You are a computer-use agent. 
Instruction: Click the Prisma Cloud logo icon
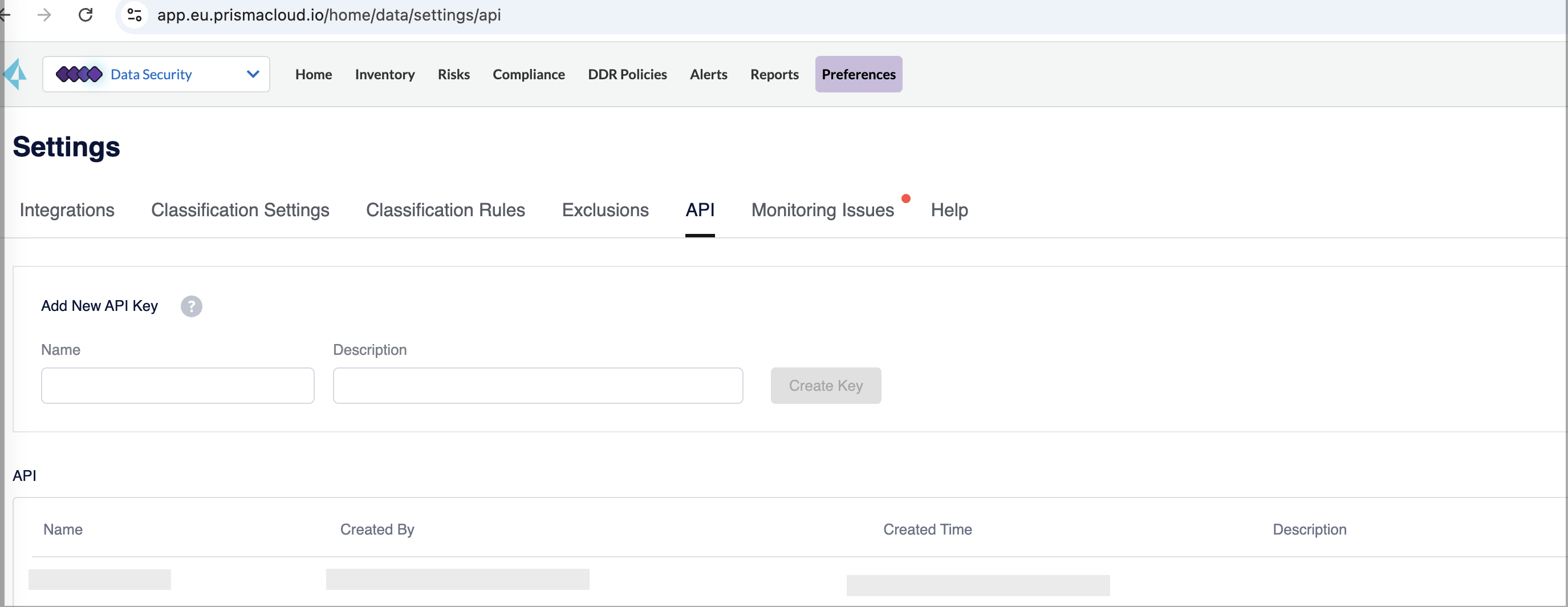pos(15,74)
